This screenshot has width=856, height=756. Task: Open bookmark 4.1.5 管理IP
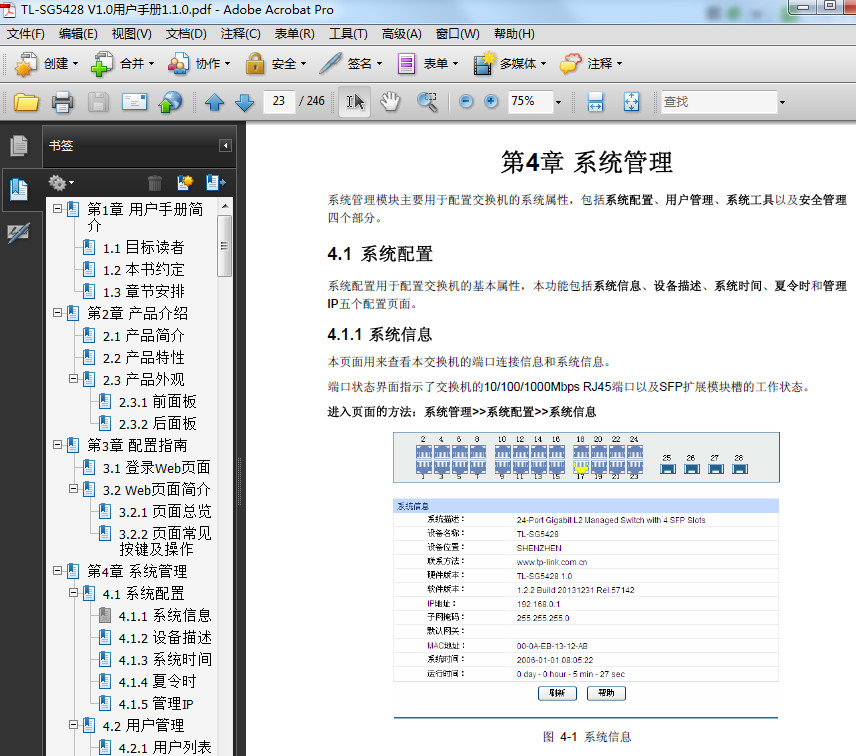click(x=156, y=704)
